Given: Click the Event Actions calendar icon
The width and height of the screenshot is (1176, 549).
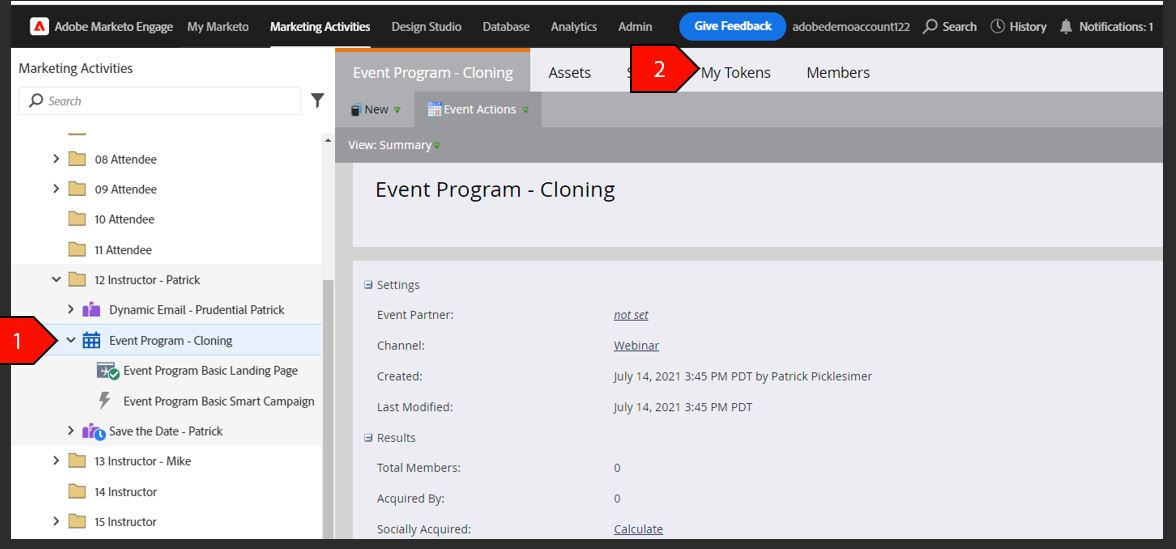Looking at the screenshot, I should tap(434, 110).
